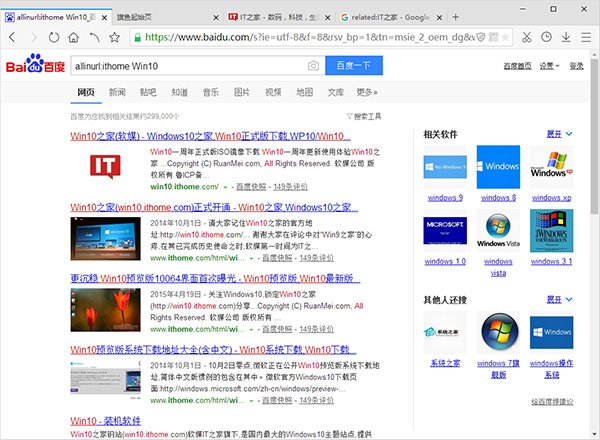
Task: Click the camera icon in Baidu search box
Action: (313, 66)
